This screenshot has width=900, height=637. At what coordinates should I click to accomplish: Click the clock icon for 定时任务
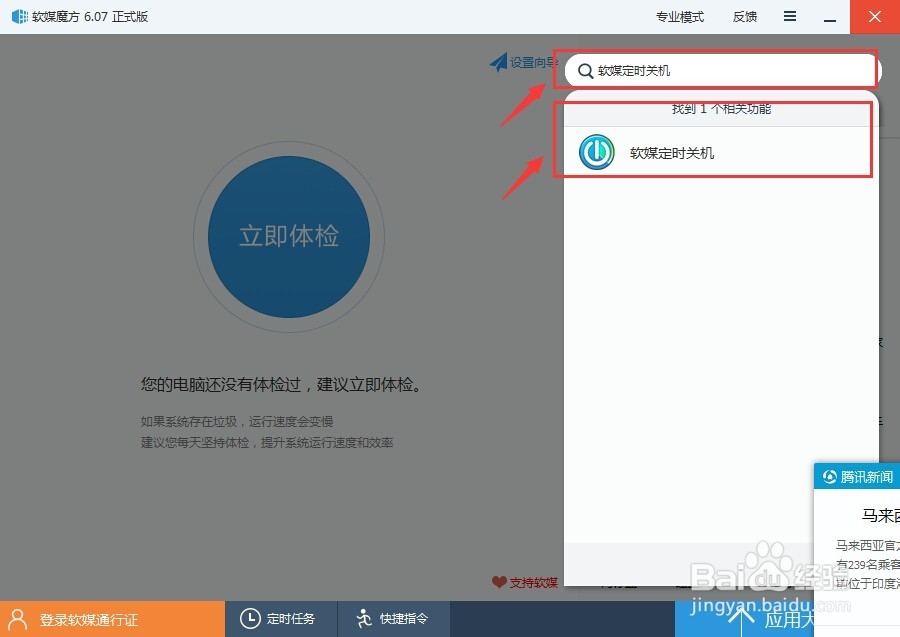(x=250, y=619)
